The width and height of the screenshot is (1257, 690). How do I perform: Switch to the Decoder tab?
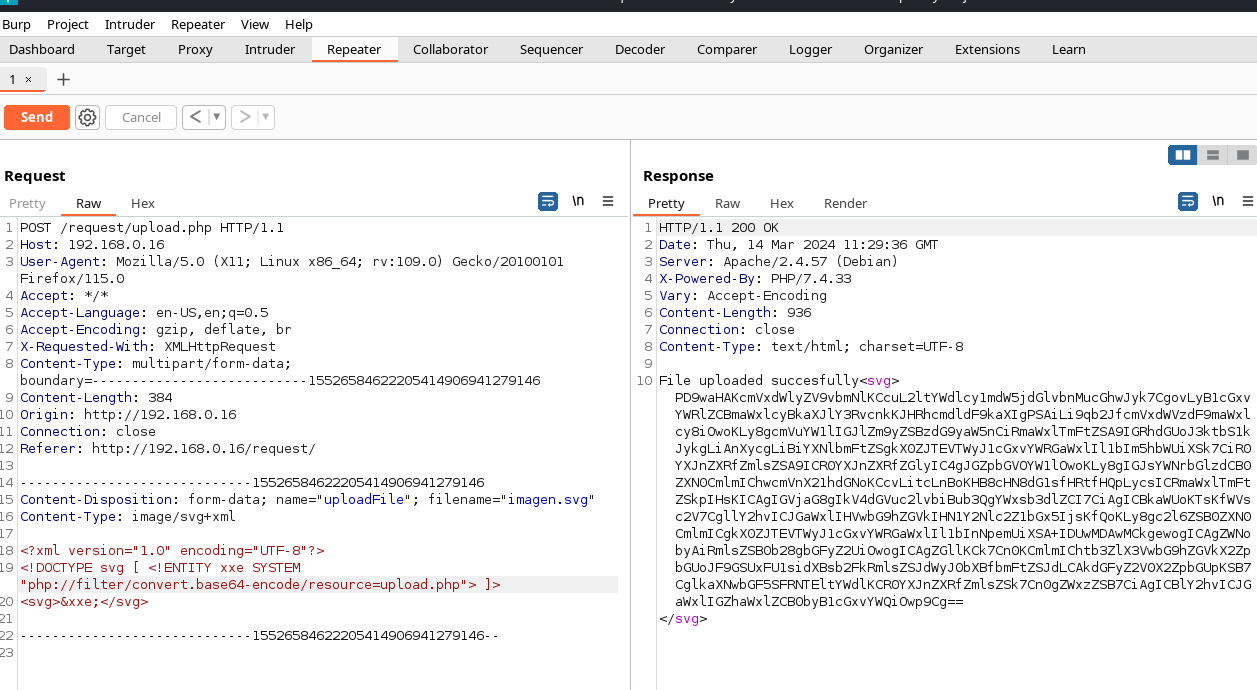coord(640,49)
